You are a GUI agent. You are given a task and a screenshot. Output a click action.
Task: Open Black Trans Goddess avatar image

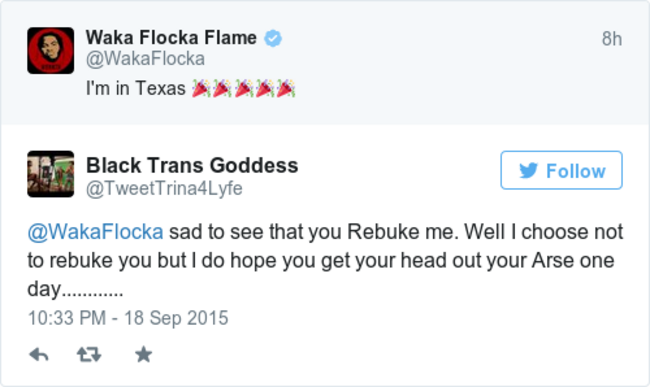51,174
